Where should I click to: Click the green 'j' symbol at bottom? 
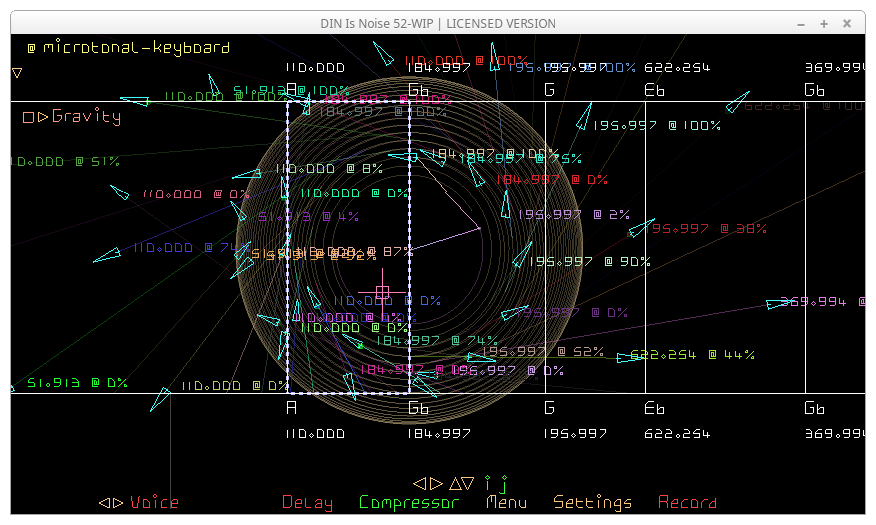point(505,483)
